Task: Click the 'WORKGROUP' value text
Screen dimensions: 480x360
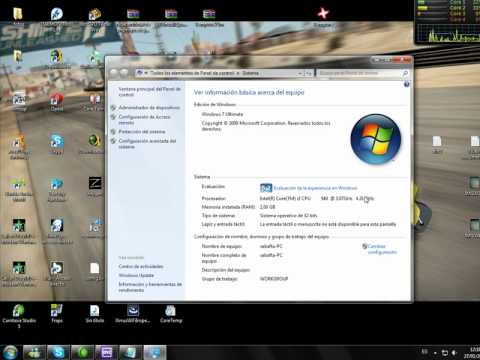Action: click(274, 279)
